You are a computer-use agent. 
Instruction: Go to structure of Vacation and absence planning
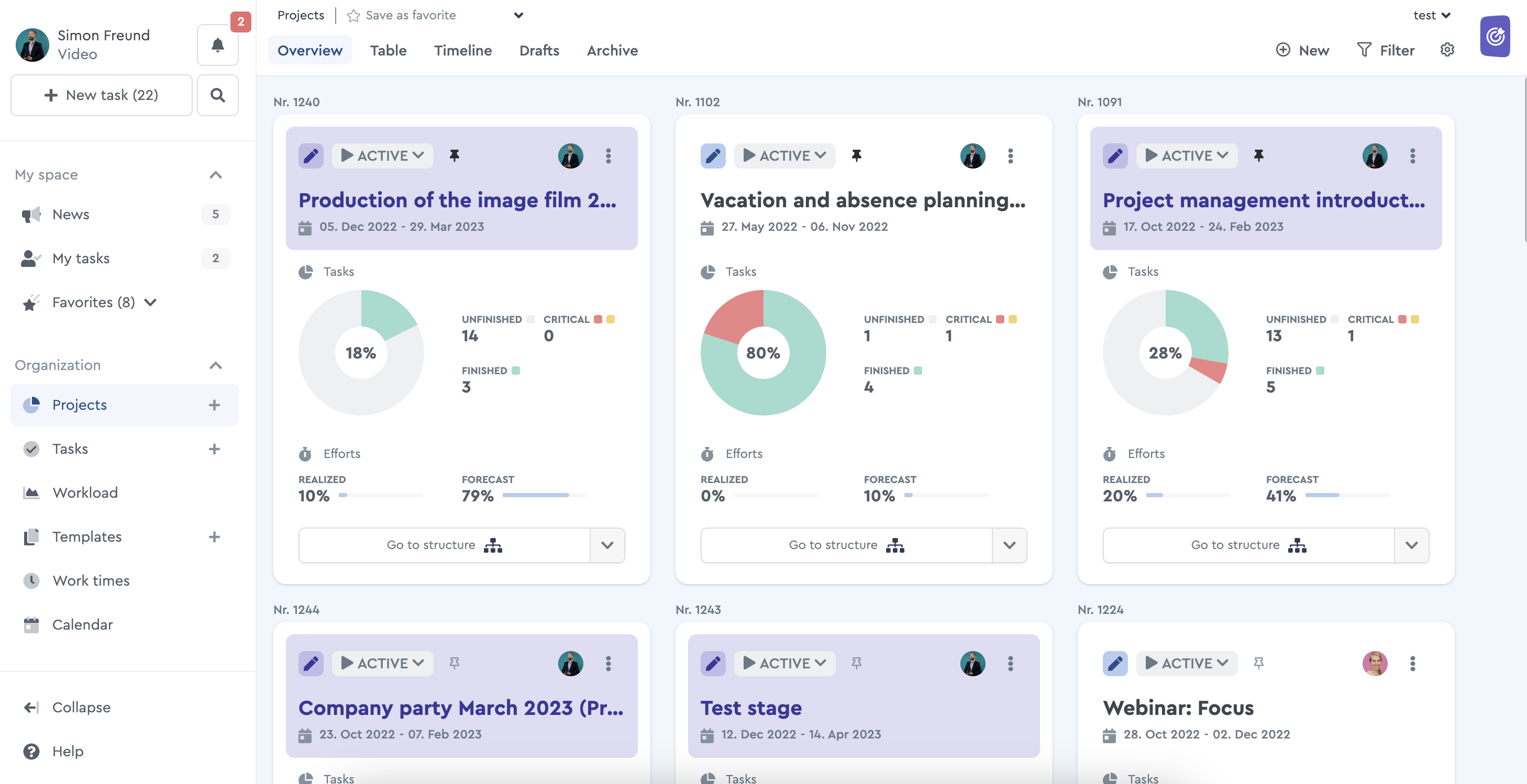[x=846, y=545]
